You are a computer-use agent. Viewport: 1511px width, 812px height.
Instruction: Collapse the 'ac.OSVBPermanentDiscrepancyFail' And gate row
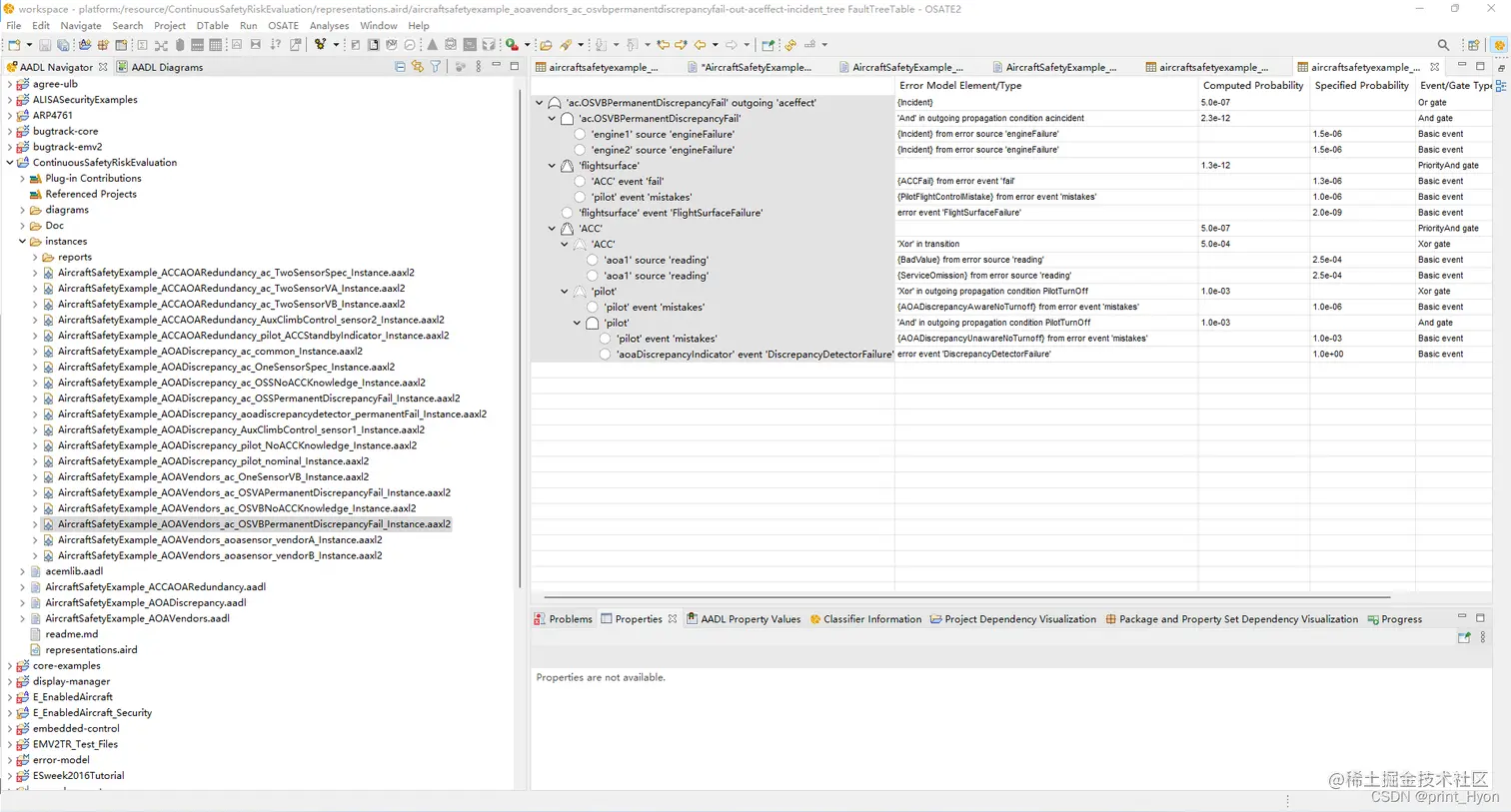[x=552, y=119]
